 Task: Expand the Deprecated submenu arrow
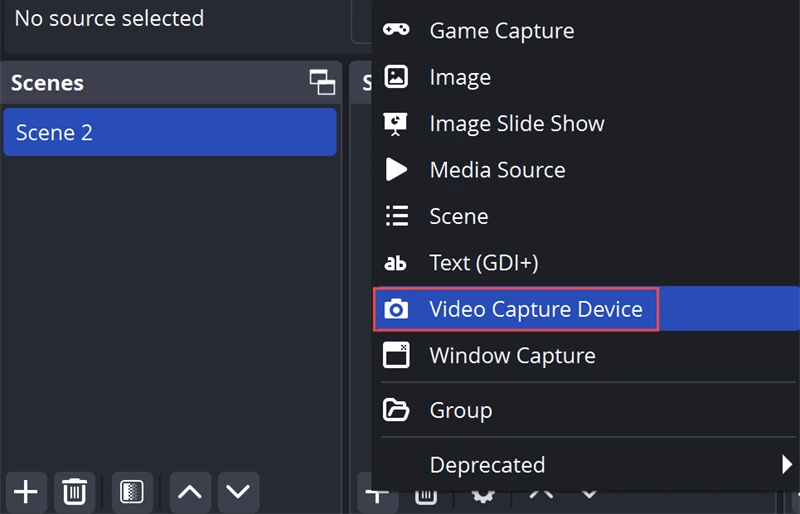(785, 464)
